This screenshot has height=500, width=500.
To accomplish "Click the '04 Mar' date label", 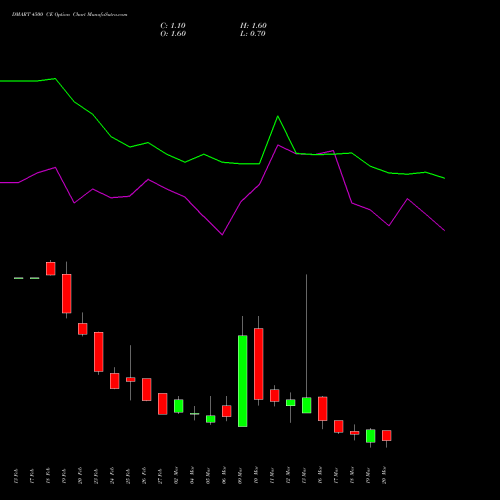I will point(192,475).
